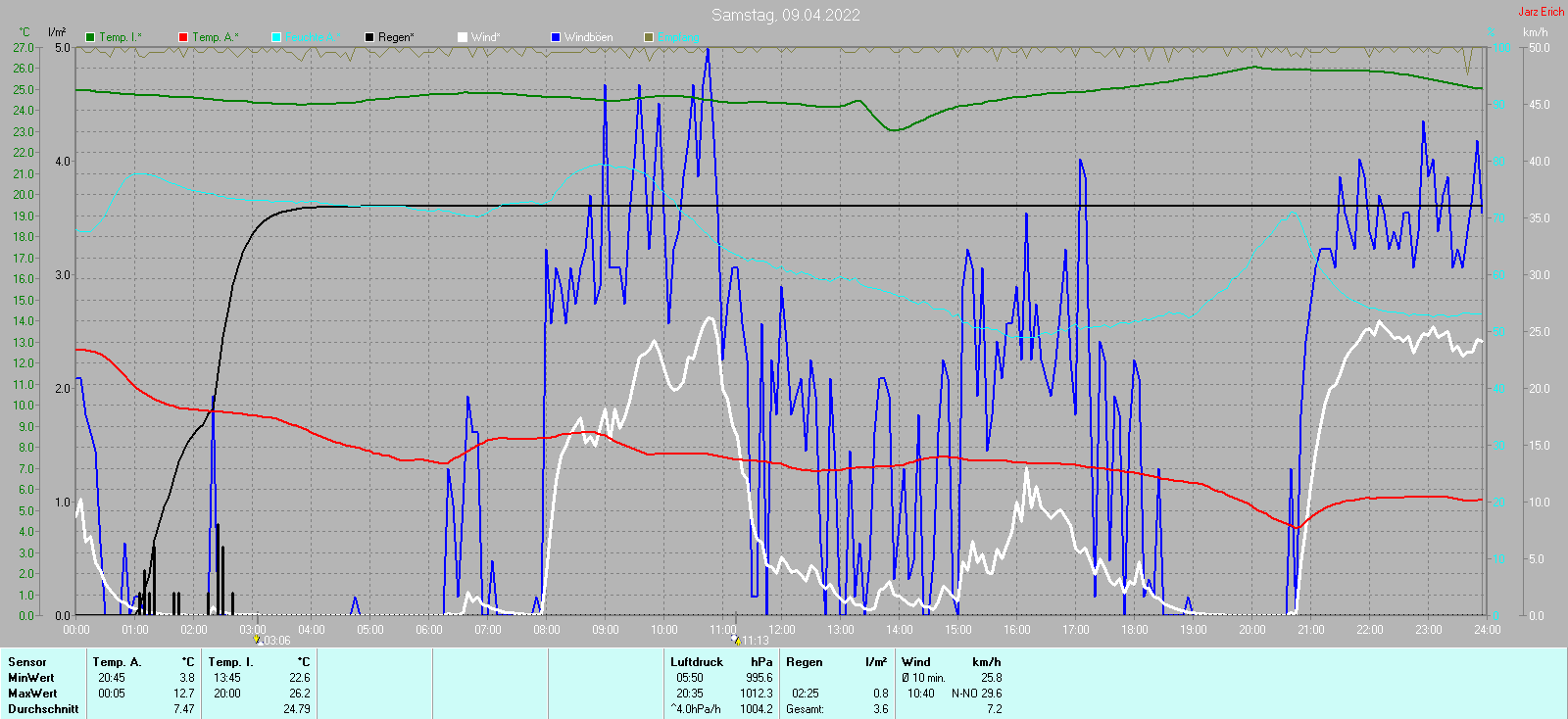
Task: Click the 24:00 time axis label
Action: pos(1488,629)
